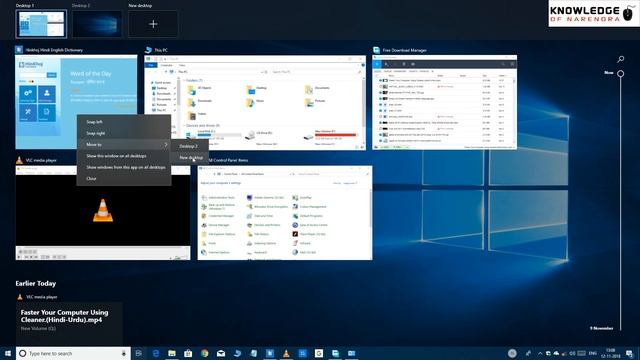Click the ENG language indicator
Image resolution: width=640 pixels, height=360 pixels.
pos(593,353)
